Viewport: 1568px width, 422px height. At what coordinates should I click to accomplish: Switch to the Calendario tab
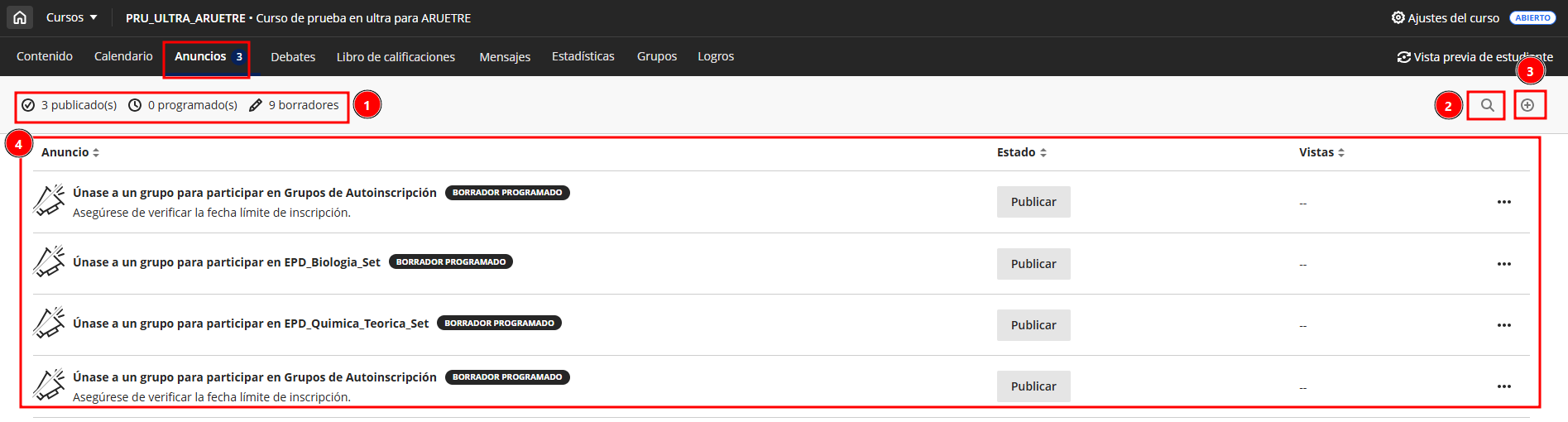click(x=123, y=56)
